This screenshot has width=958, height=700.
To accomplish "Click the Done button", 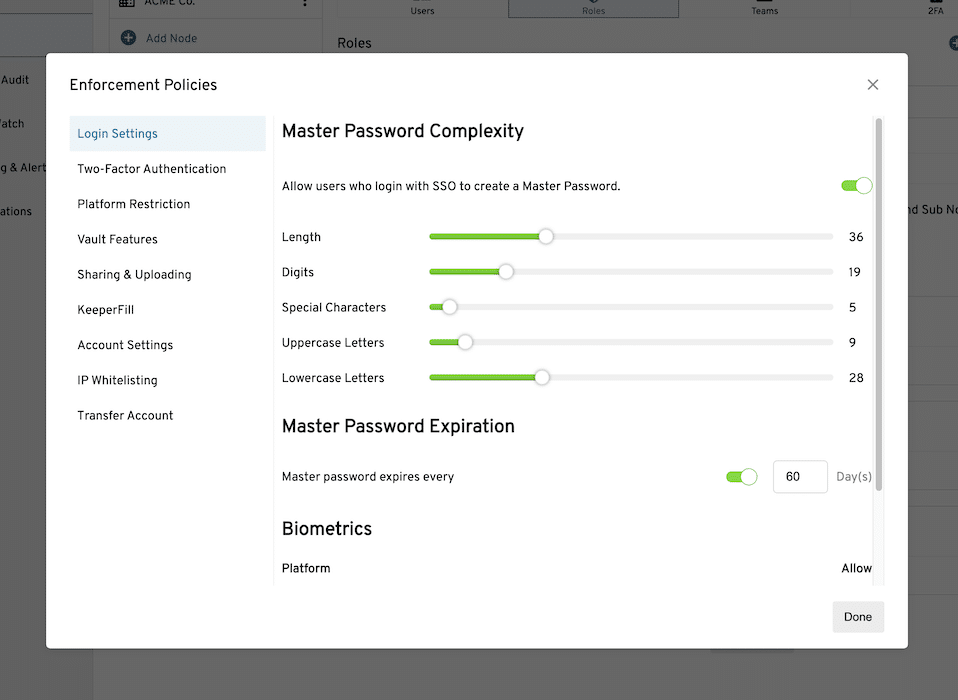I will [x=857, y=617].
